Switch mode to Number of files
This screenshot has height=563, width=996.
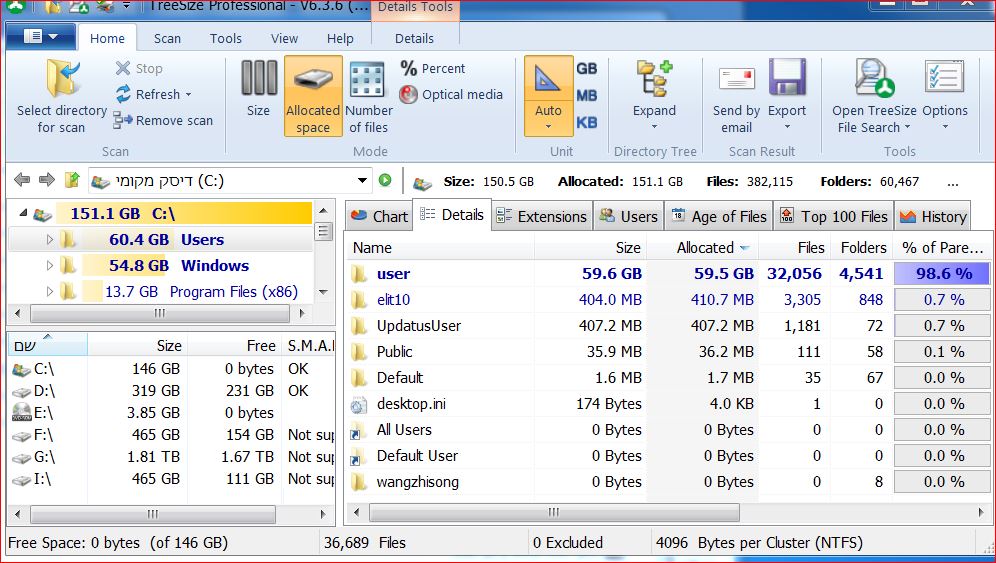(368, 96)
